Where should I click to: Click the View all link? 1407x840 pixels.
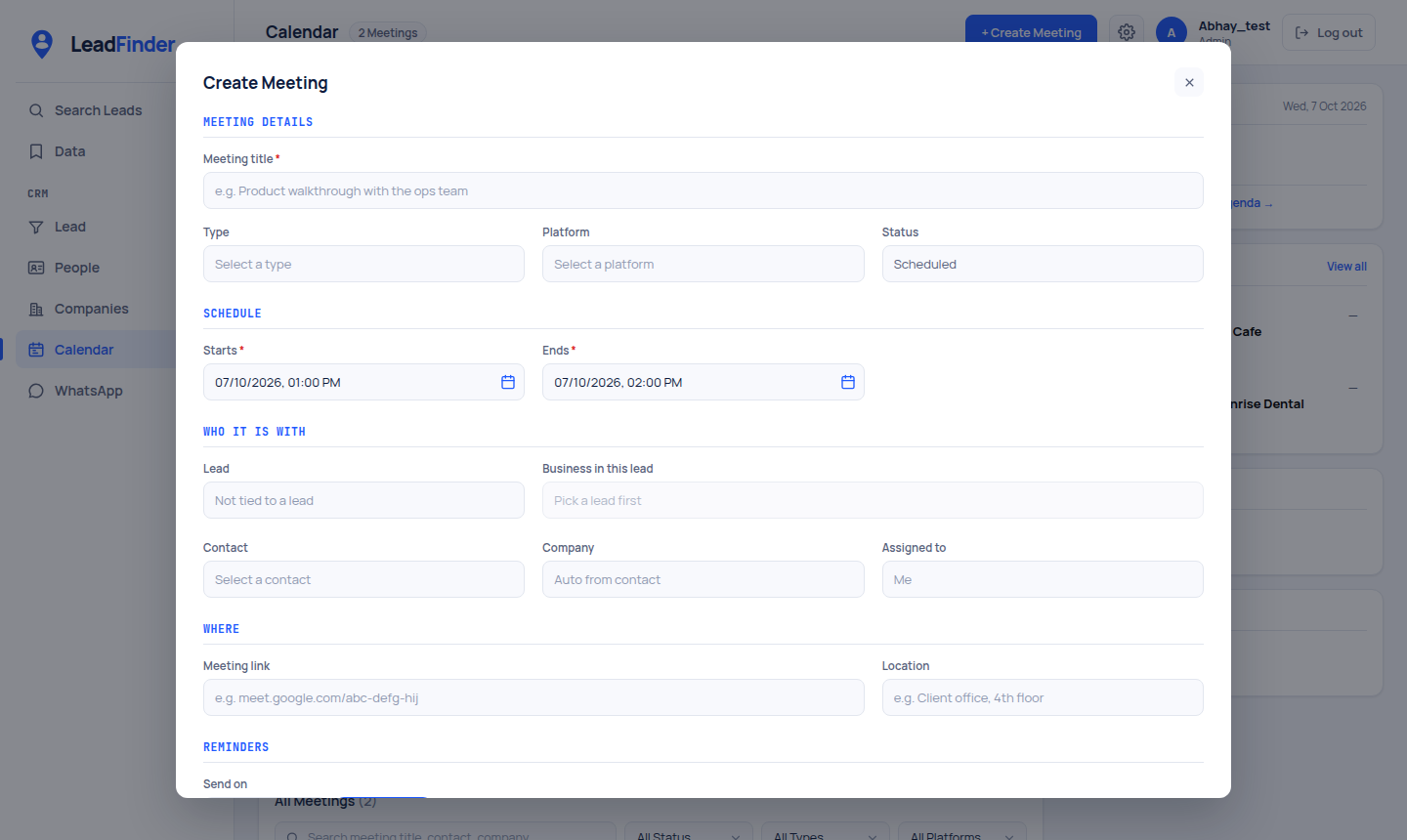point(1346,267)
